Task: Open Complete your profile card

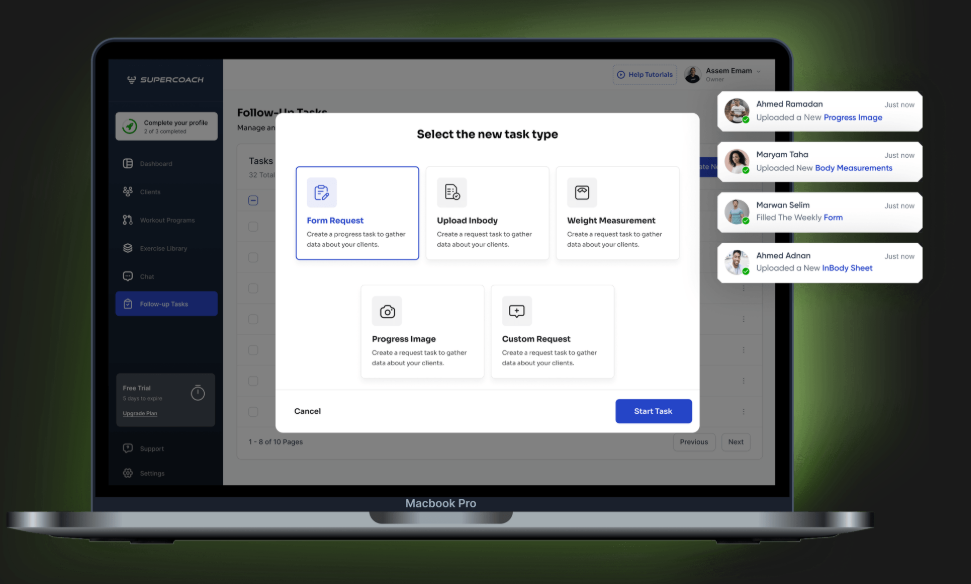Action: tap(167, 126)
